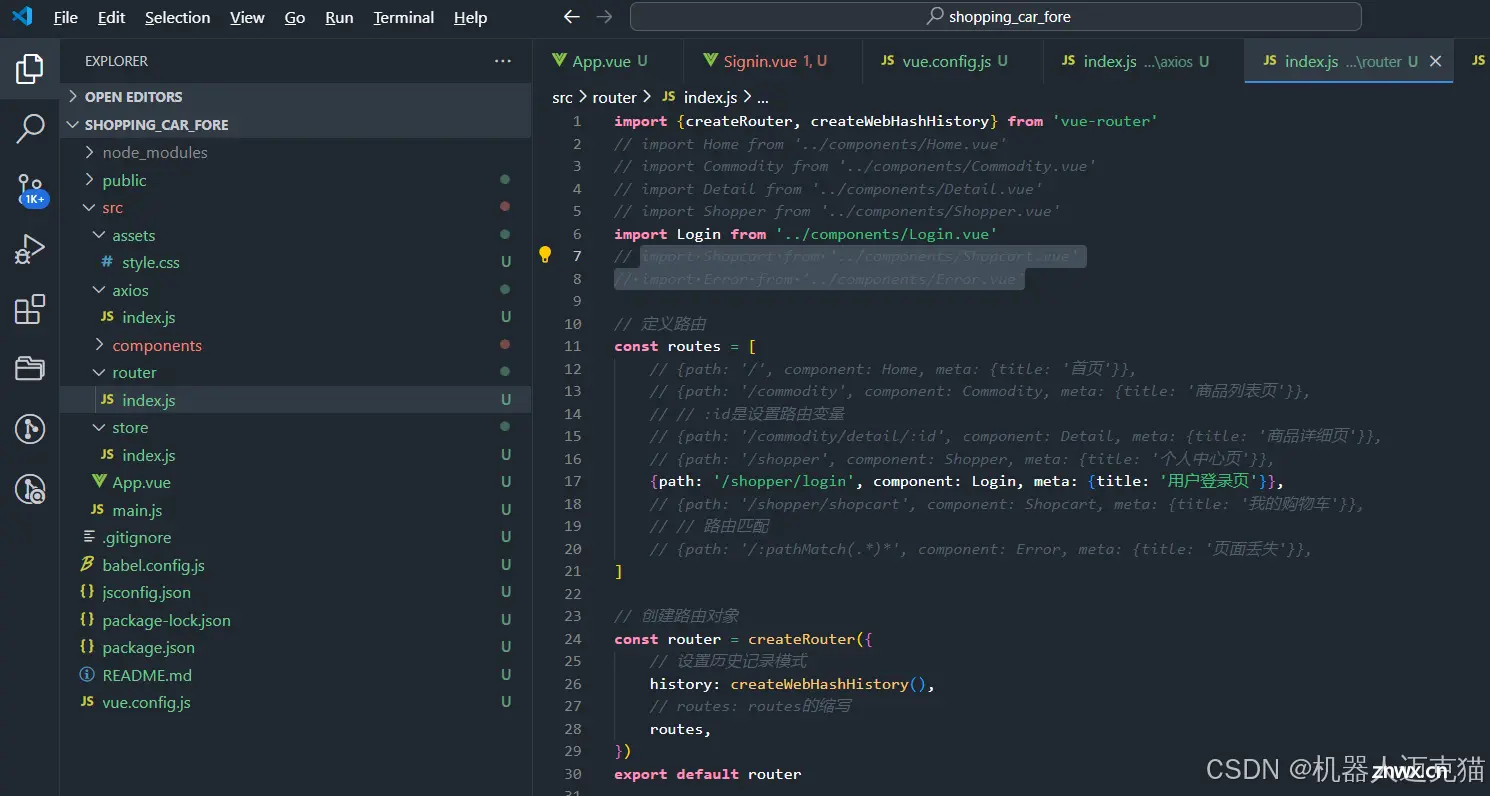
Task: Click the breadcrumb ellipsis after index.js
Action: (763, 97)
